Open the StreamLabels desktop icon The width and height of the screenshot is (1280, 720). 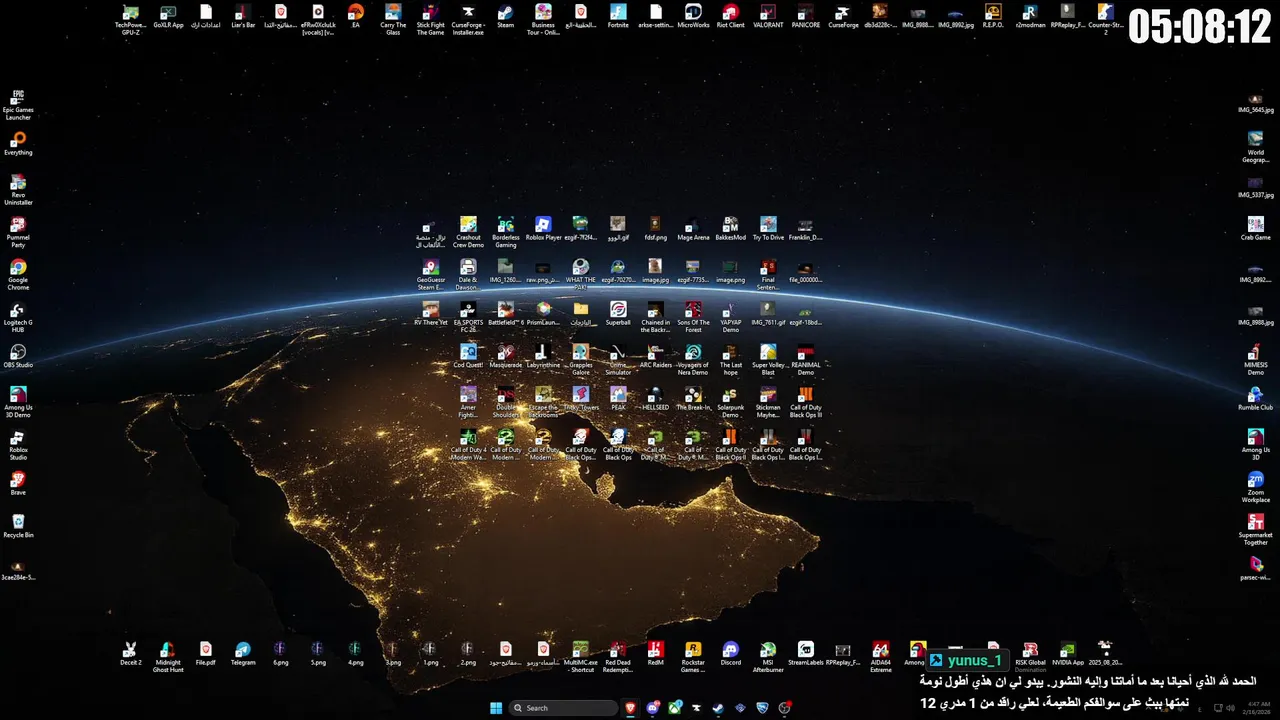click(x=805, y=654)
